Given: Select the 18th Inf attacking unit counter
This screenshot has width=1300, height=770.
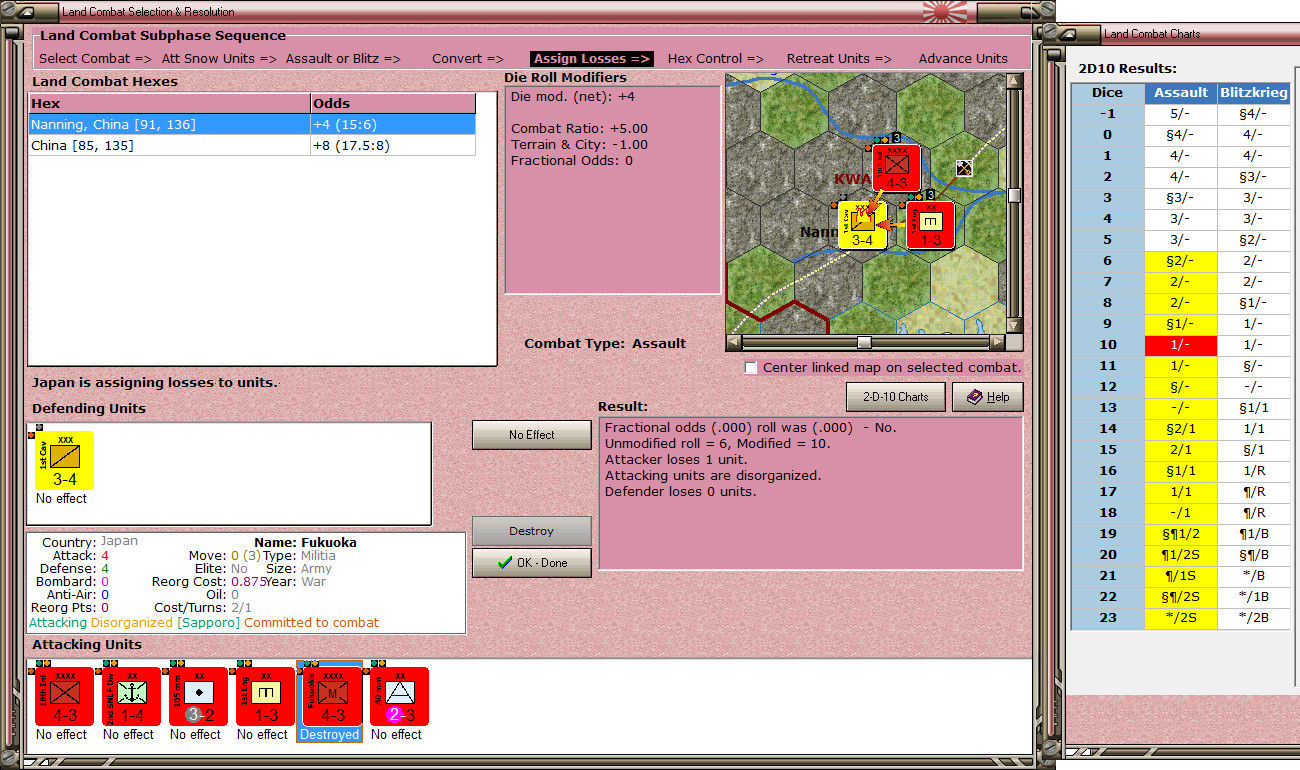Looking at the screenshot, I should point(65,696).
